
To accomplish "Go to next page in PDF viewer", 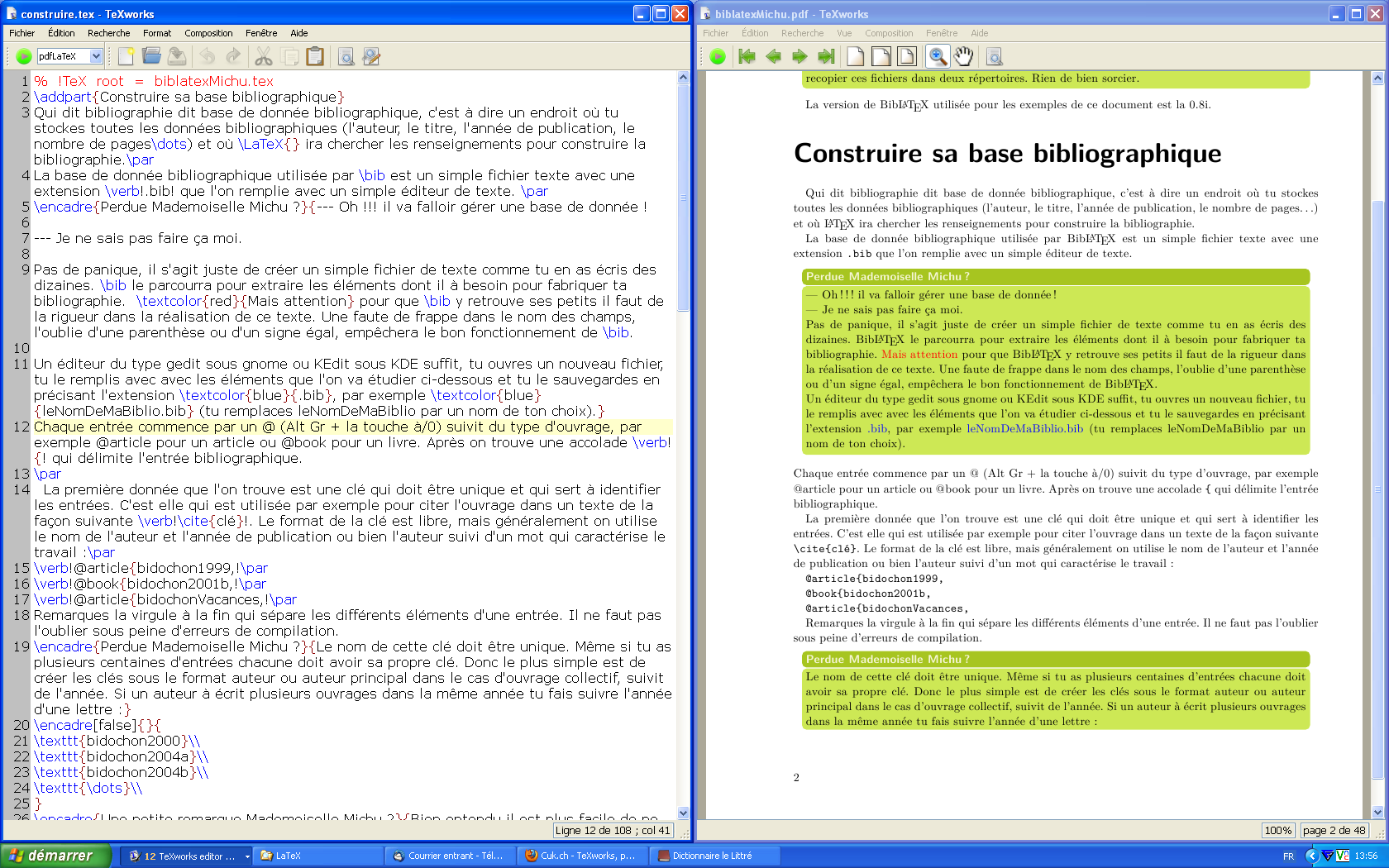I will (800, 56).
